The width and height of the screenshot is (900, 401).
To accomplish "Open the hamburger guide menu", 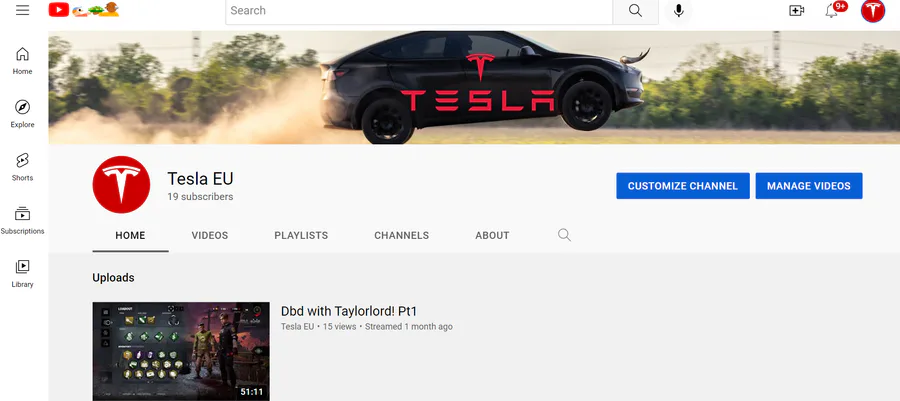I will tap(22, 10).
